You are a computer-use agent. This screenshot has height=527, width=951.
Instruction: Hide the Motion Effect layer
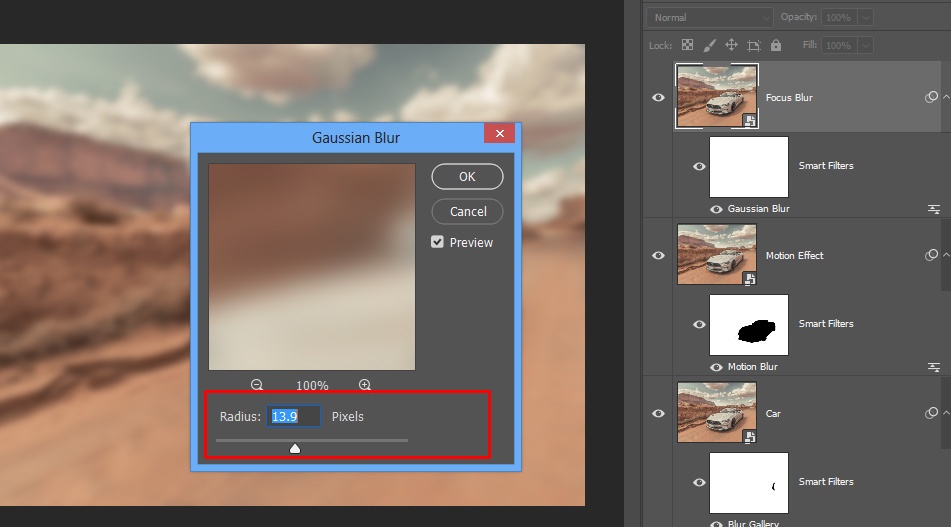tap(658, 256)
